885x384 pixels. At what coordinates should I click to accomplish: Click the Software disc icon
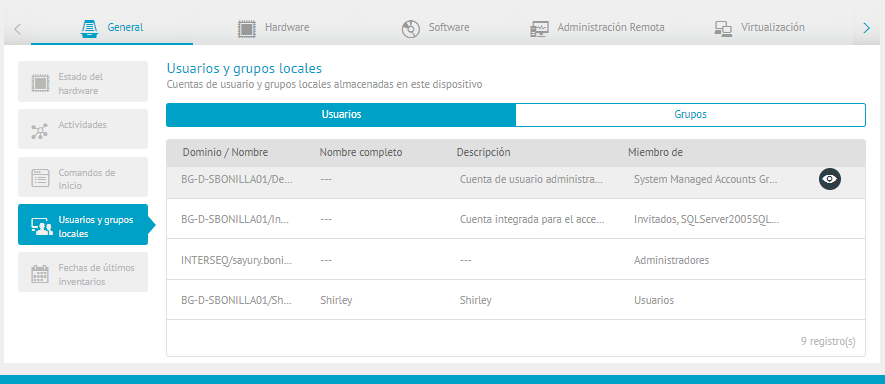tap(410, 28)
